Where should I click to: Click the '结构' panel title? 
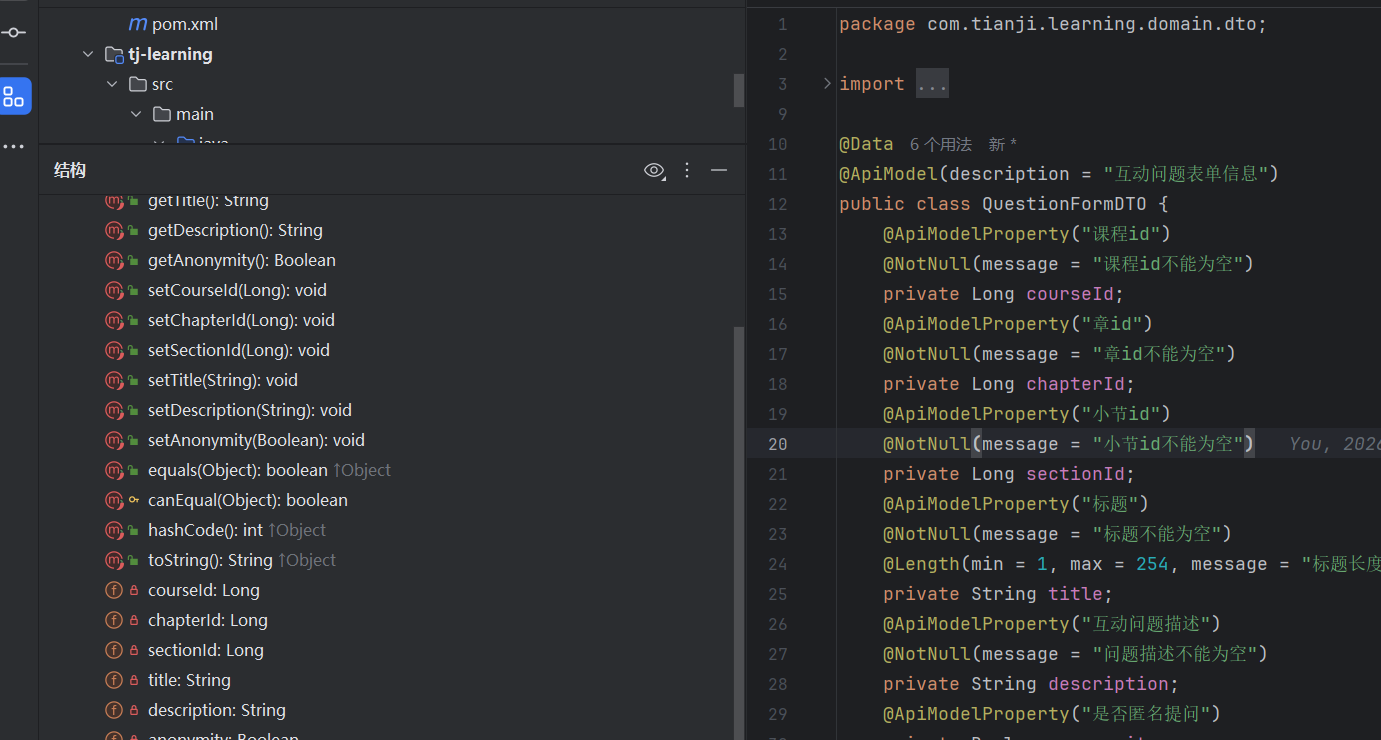[x=70, y=171]
